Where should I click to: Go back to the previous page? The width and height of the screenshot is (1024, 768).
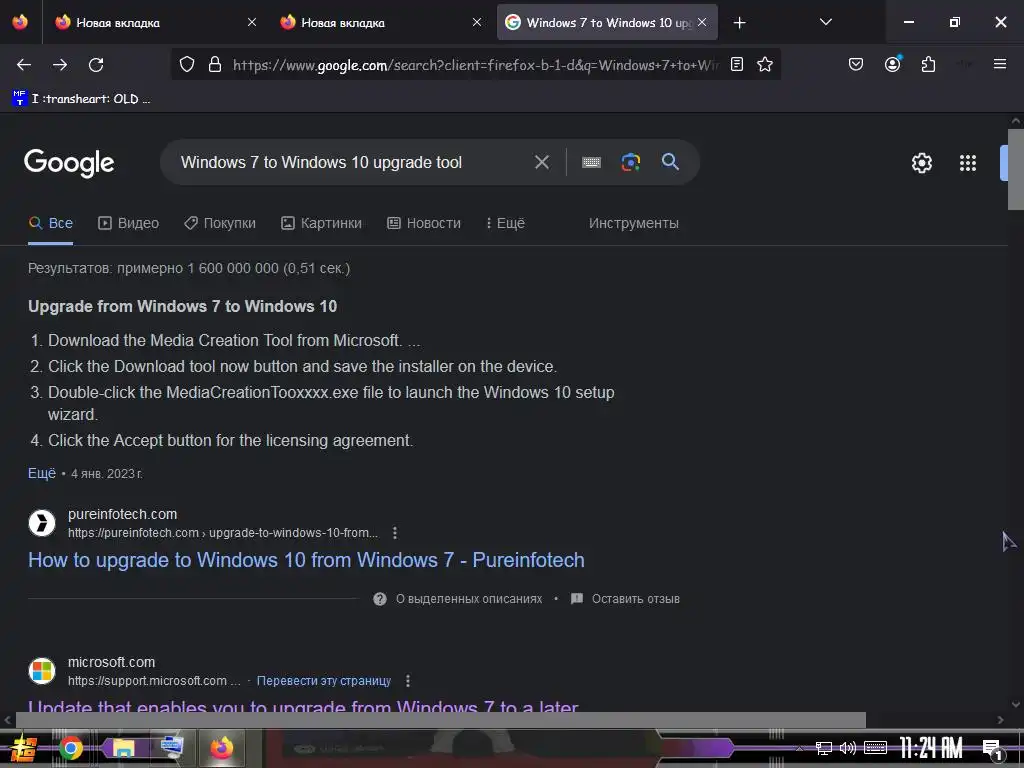coord(24,65)
